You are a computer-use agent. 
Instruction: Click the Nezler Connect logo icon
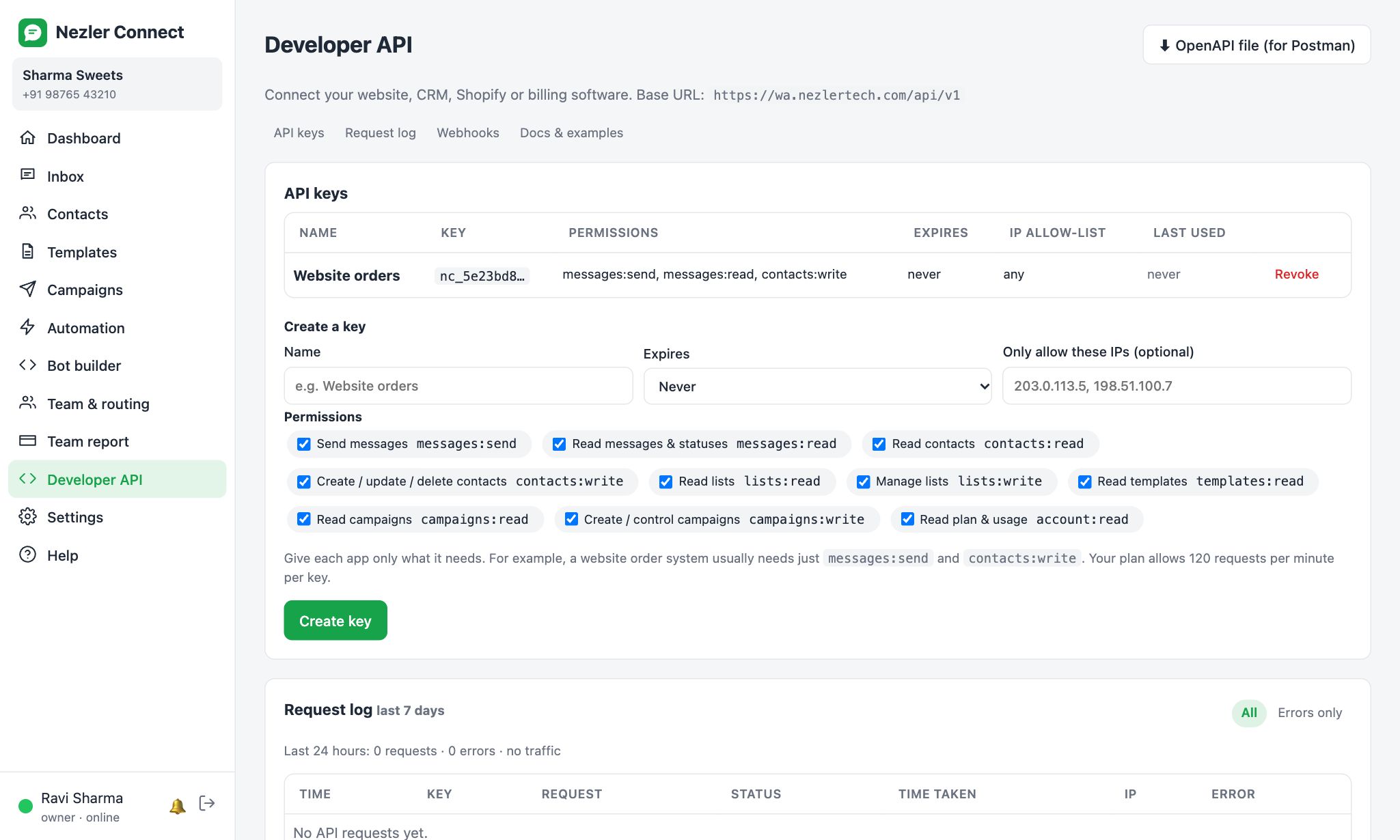tap(32, 32)
